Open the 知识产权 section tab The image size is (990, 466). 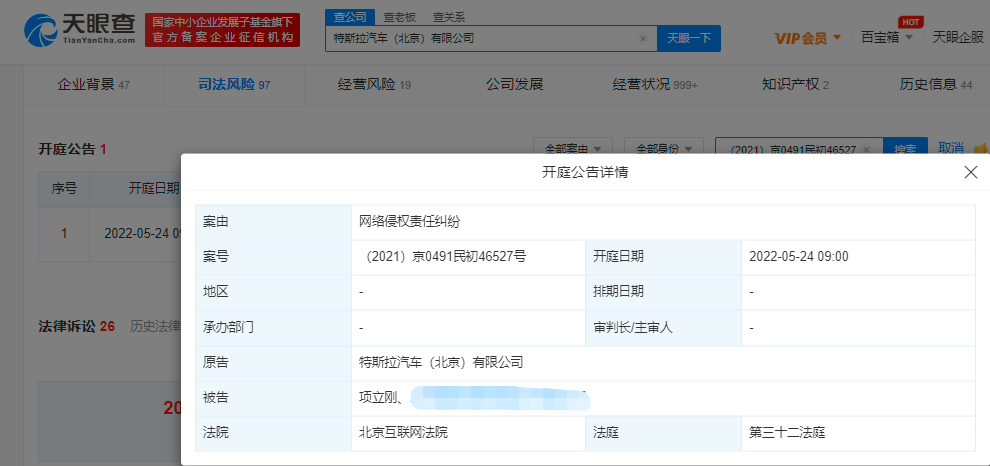(x=795, y=84)
